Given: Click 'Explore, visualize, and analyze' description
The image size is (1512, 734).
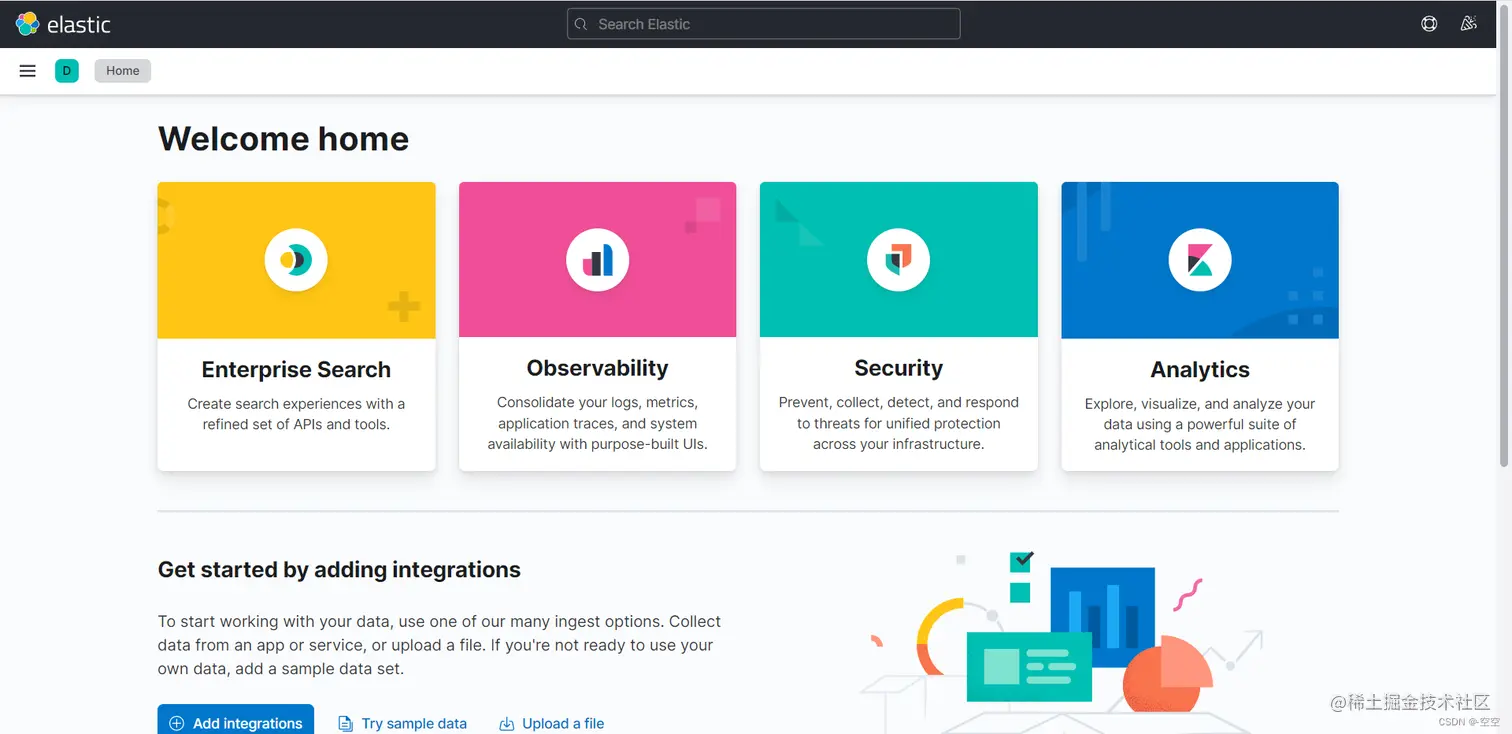Looking at the screenshot, I should point(1200,424).
